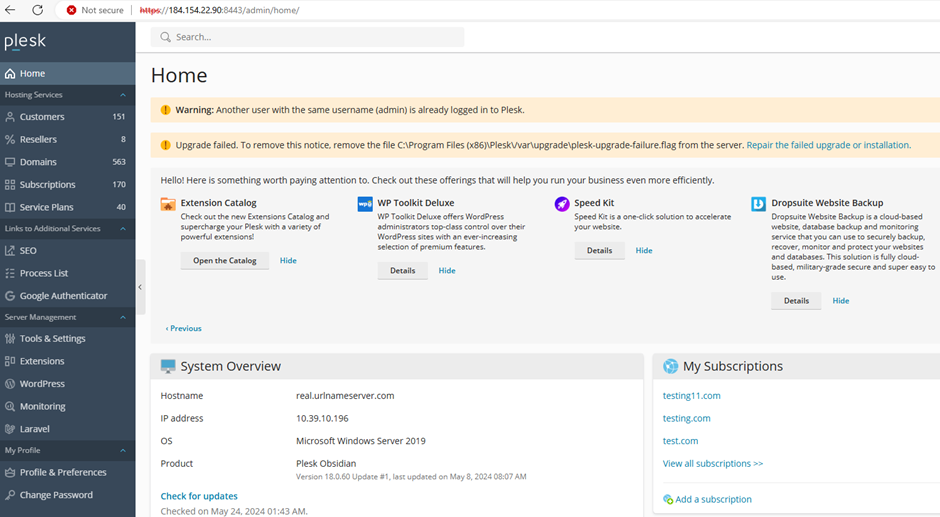Screen dimensions: 940x517
Task: Go to the Previous offerings page
Action: coord(183,329)
